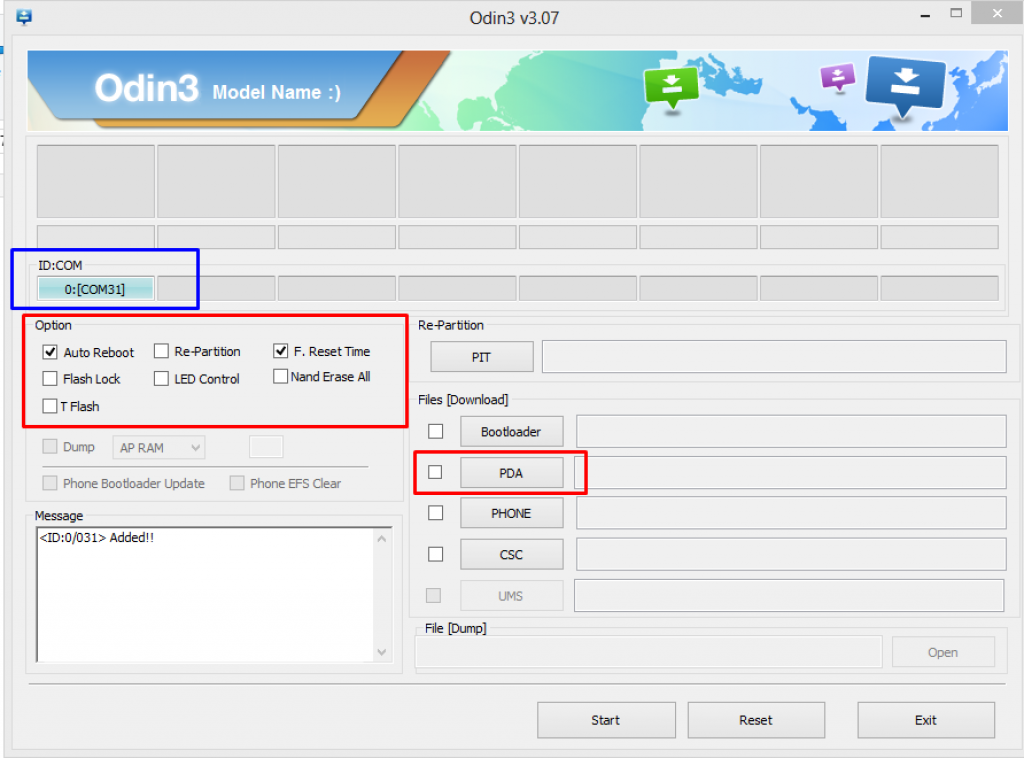Click the purple message bubble icon
The width and height of the screenshot is (1024, 758).
837,78
